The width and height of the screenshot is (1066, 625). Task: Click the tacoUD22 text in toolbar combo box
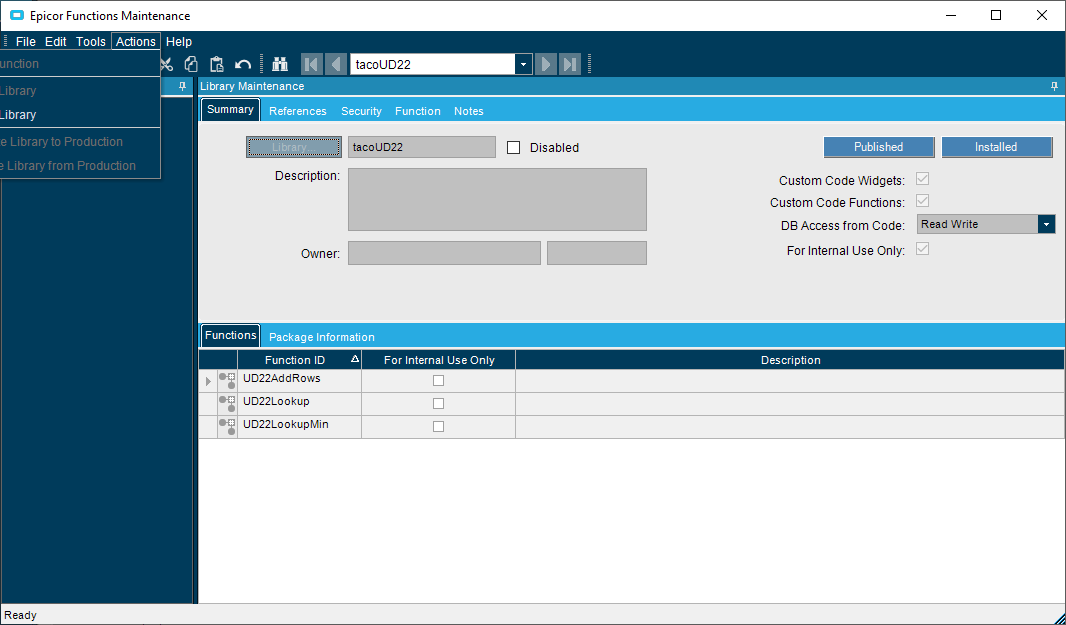(383, 65)
